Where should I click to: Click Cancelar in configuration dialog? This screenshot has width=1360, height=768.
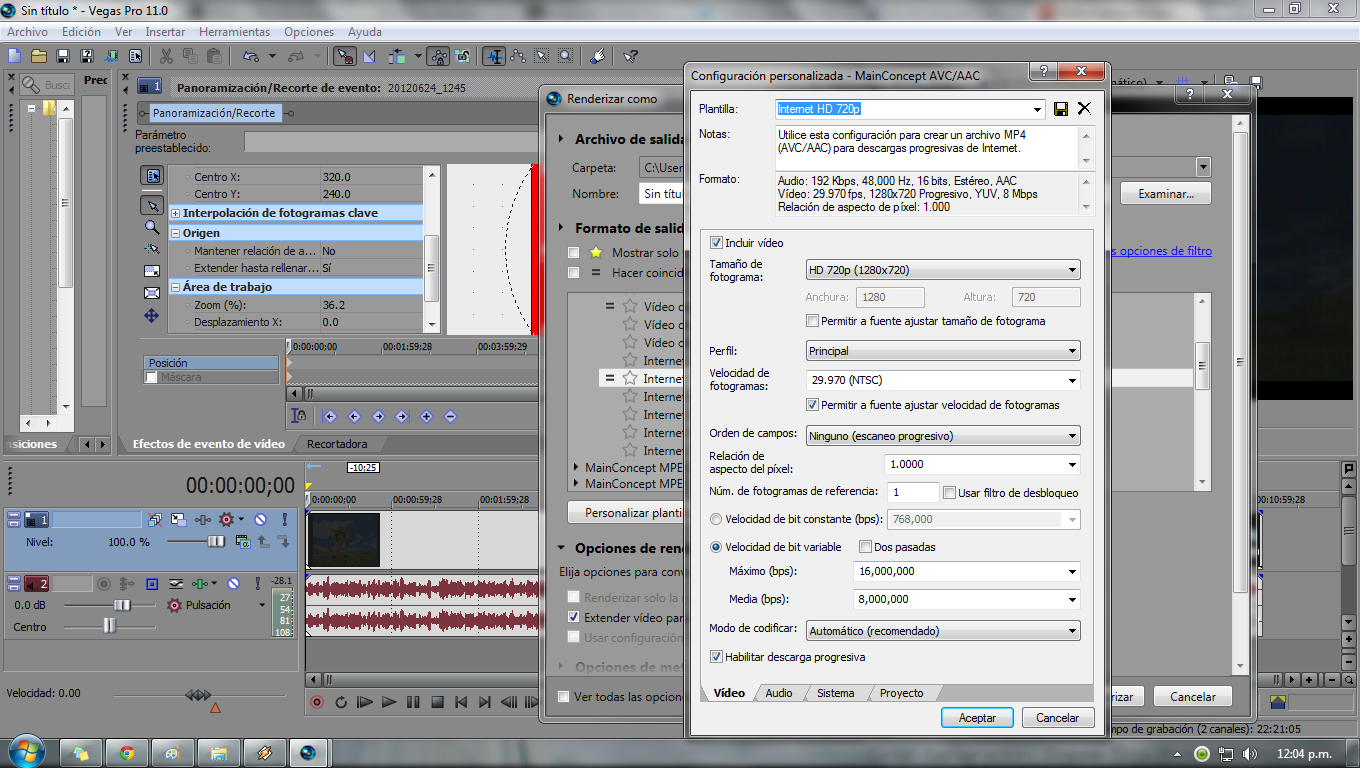pos(1057,718)
